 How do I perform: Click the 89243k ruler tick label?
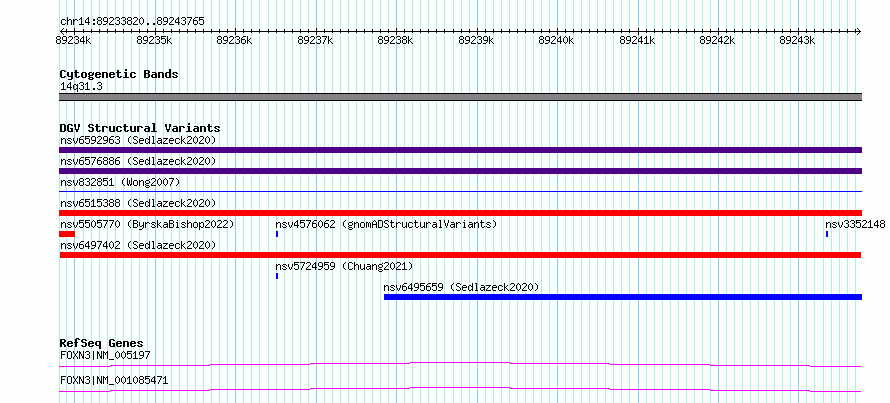click(x=797, y=40)
